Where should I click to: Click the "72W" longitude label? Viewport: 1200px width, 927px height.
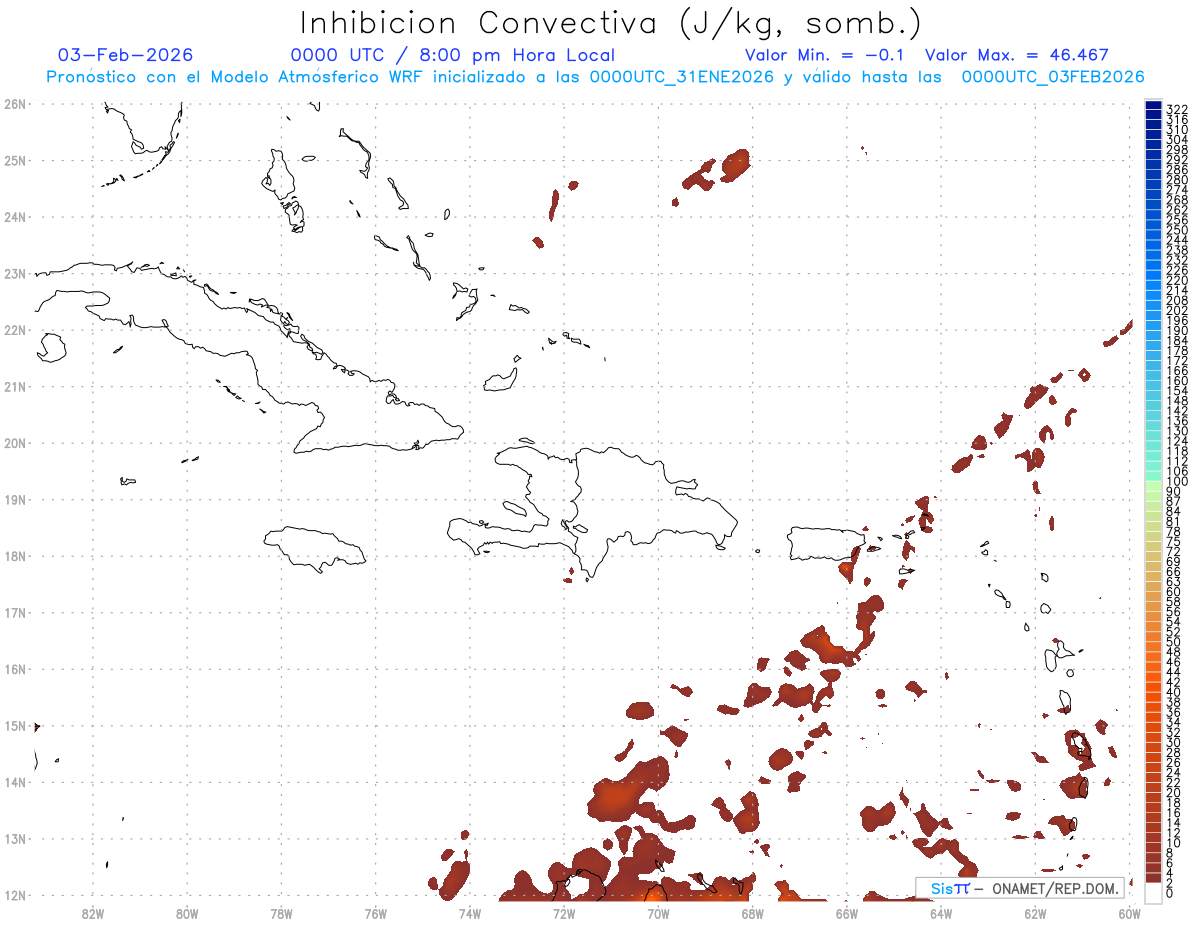tap(564, 913)
